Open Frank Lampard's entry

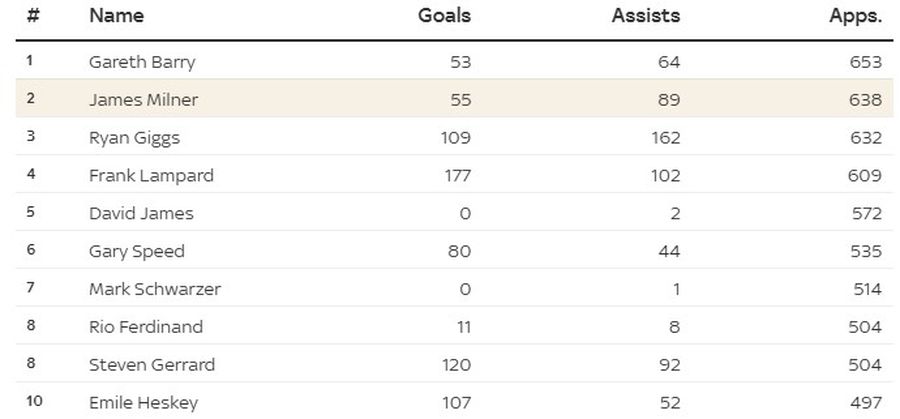(151, 176)
